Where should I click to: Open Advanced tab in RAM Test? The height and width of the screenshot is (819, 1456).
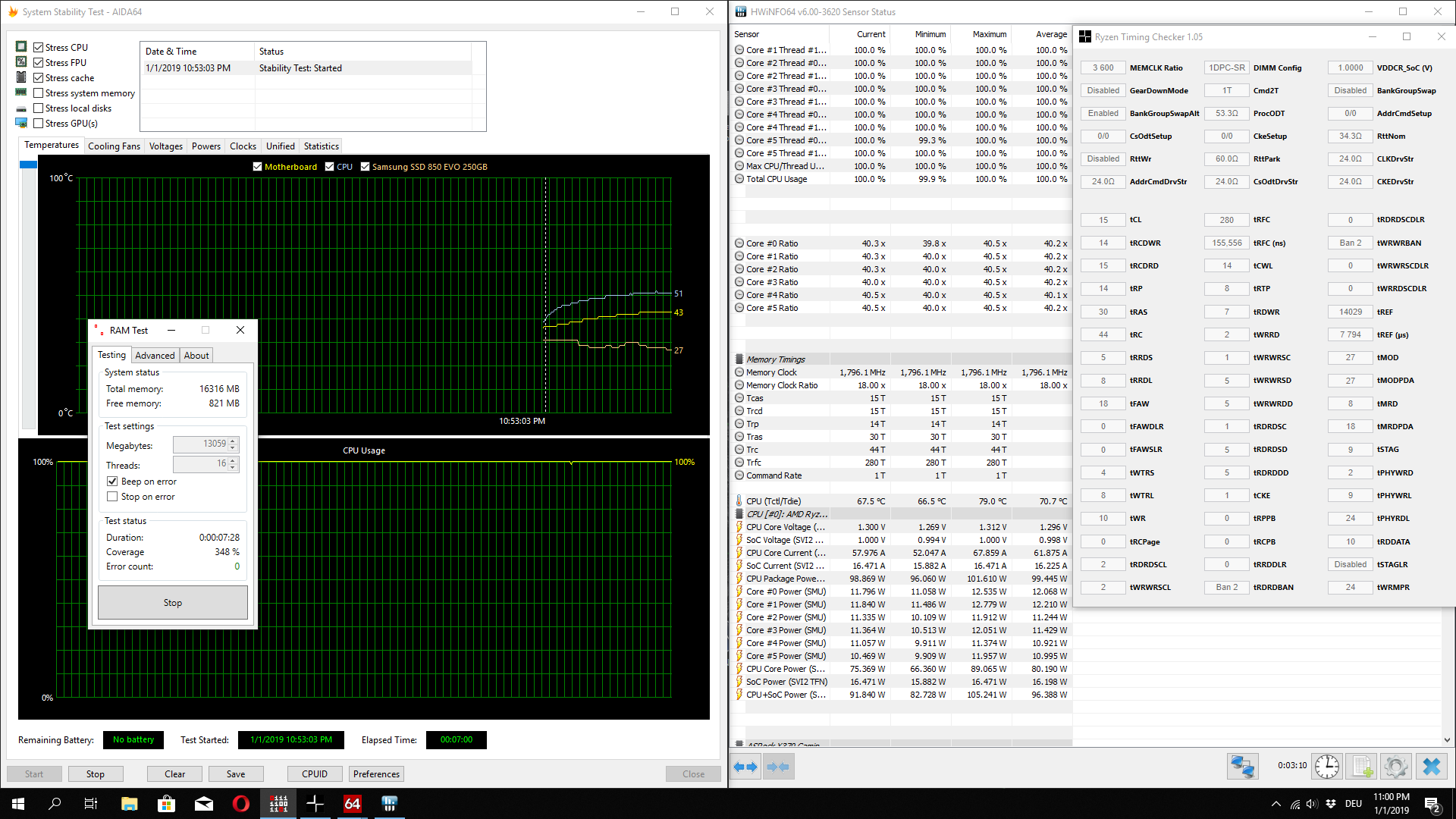[155, 356]
